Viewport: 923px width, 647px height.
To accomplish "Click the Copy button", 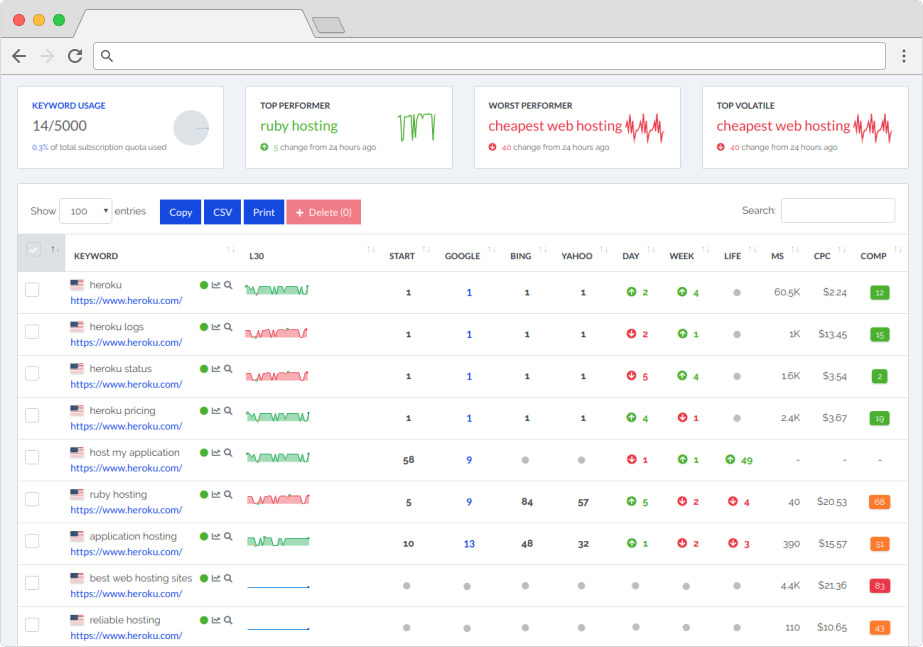I will [x=181, y=212].
